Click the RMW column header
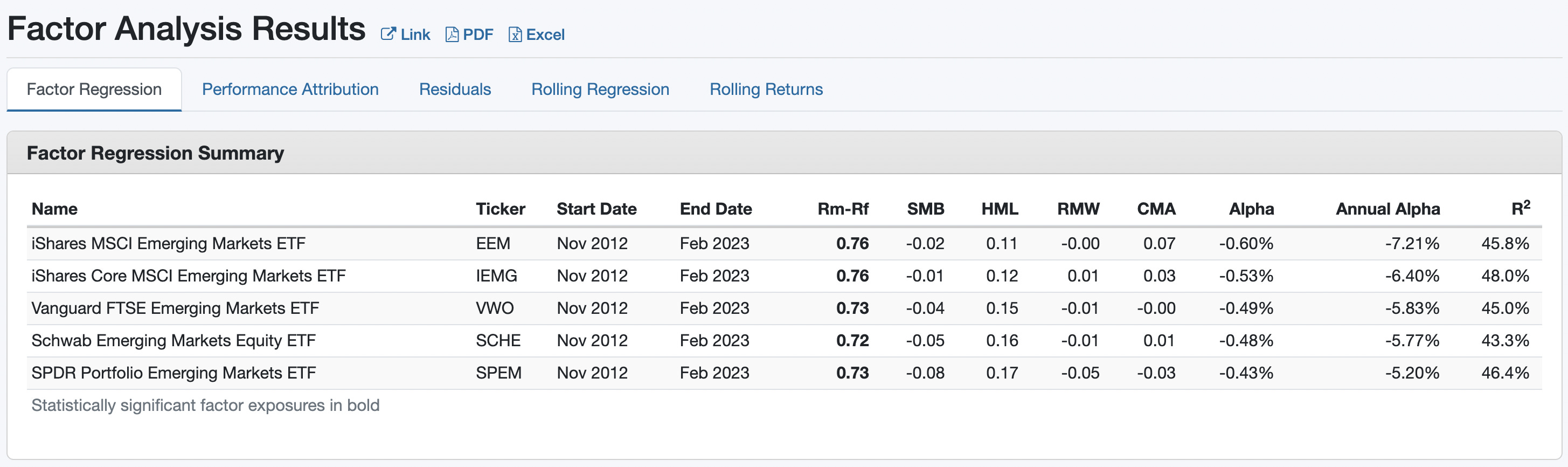The height and width of the screenshot is (467, 1568). click(1078, 209)
